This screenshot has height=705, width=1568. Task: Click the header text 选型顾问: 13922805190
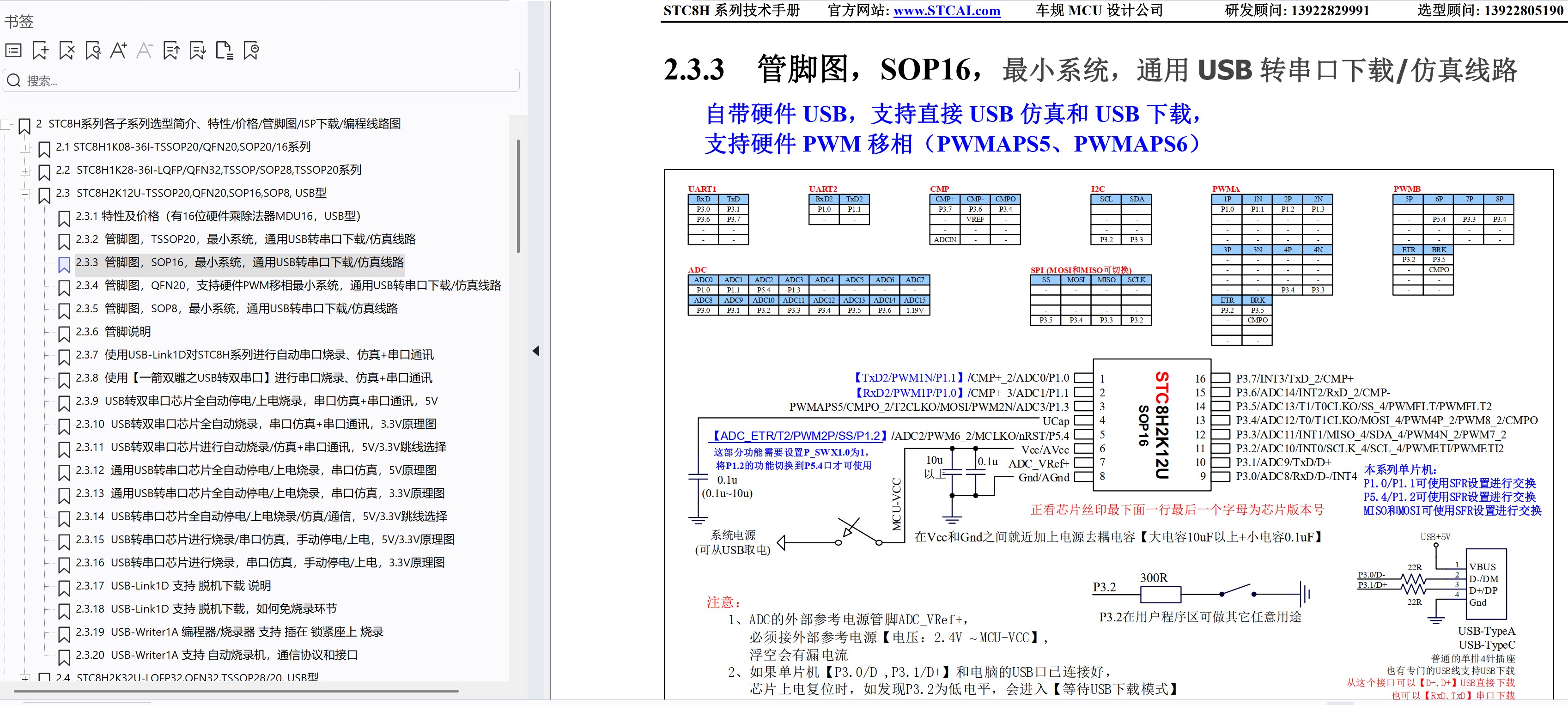1490,10
